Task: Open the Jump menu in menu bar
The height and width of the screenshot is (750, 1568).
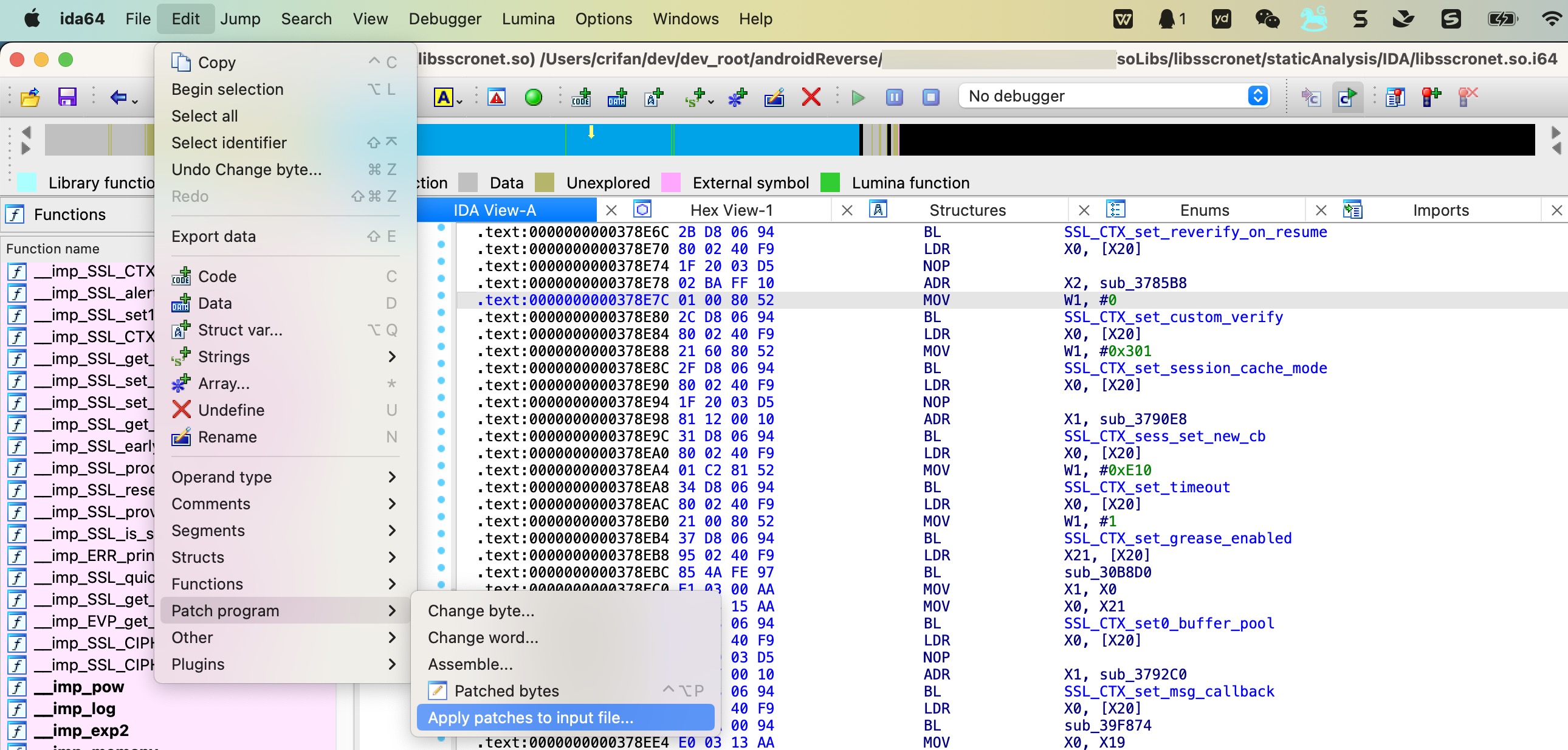Action: click(x=241, y=19)
